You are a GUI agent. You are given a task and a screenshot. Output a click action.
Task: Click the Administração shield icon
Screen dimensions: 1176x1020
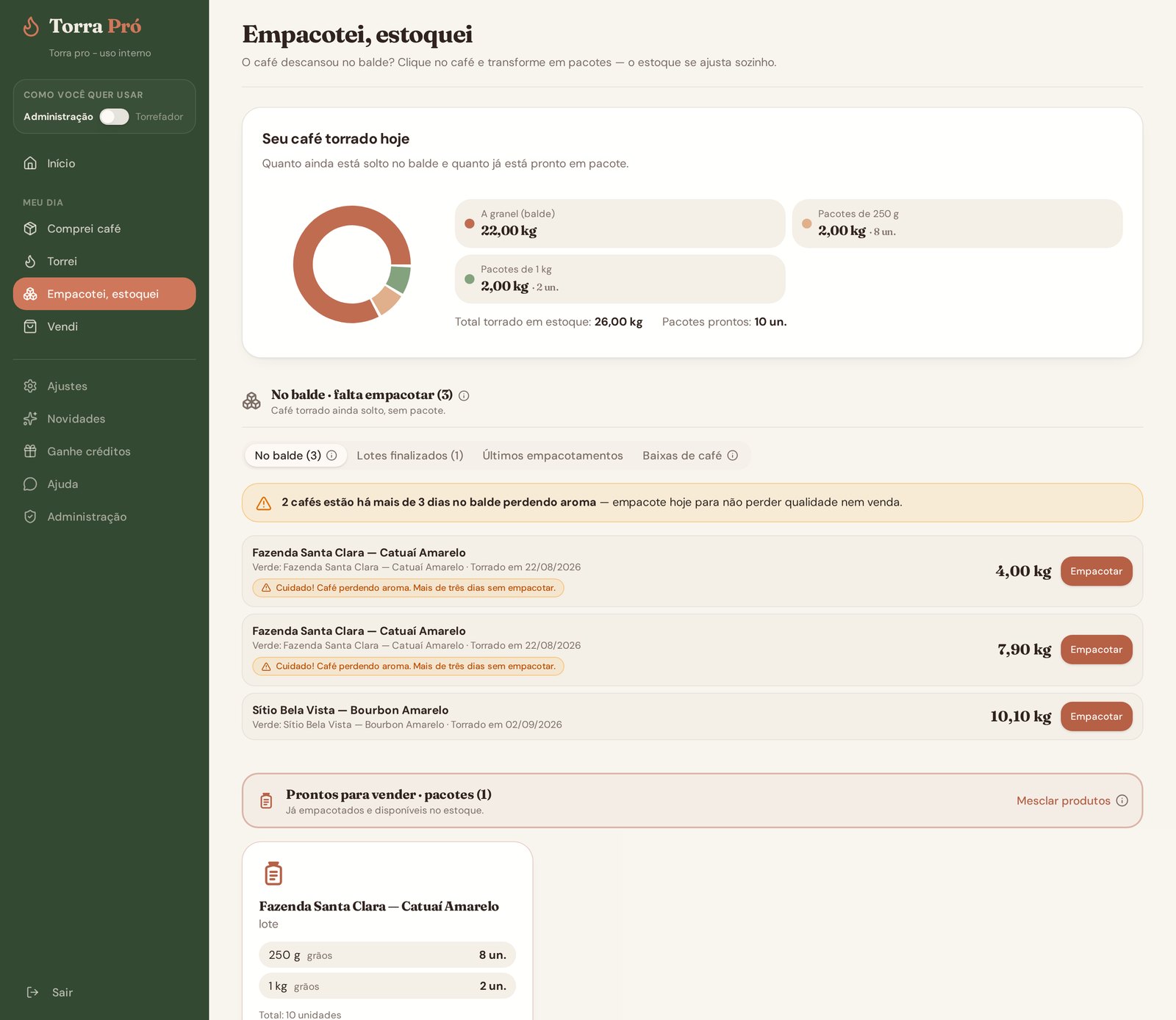tap(30, 517)
